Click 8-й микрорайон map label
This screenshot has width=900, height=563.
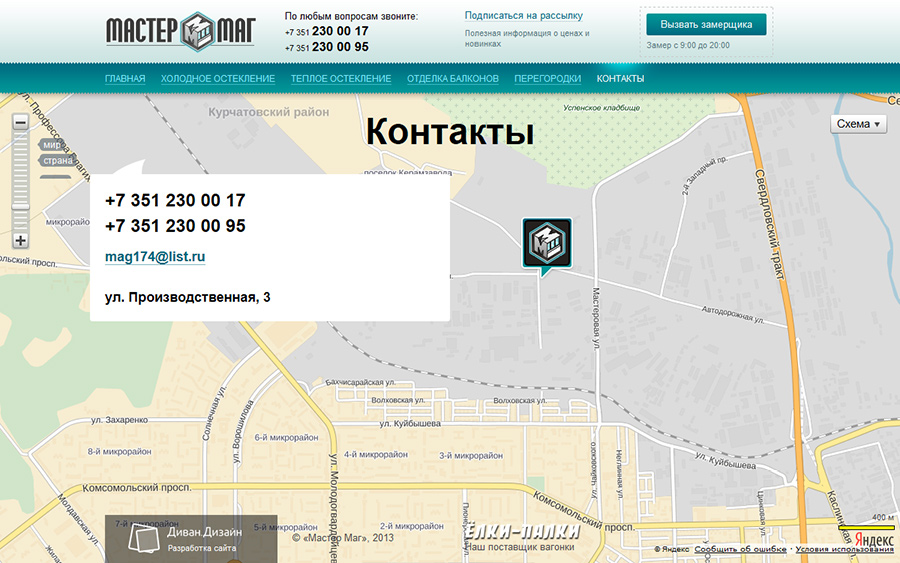click(x=119, y=452)
